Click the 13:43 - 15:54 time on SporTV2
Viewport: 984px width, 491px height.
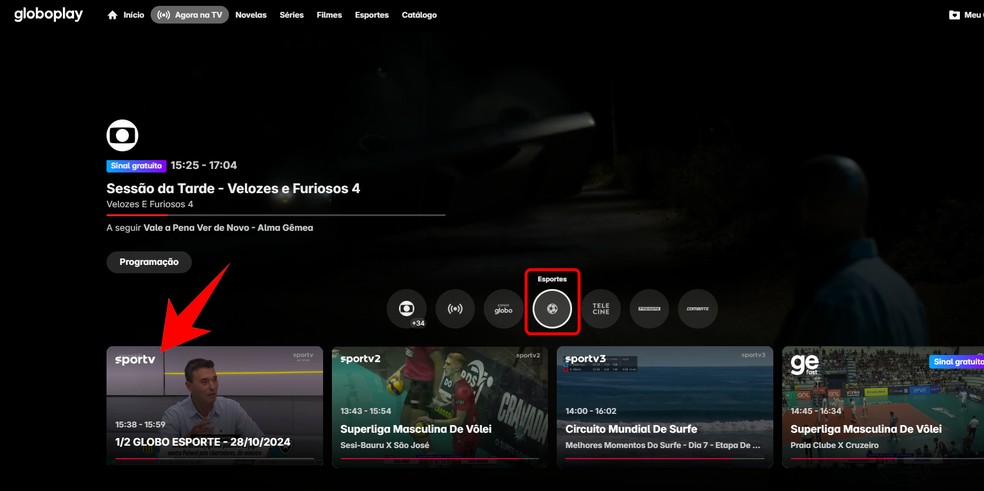(x=366, y=411)
